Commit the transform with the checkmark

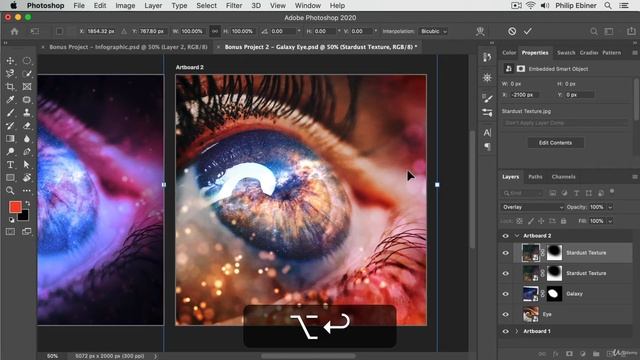[528, 31]
